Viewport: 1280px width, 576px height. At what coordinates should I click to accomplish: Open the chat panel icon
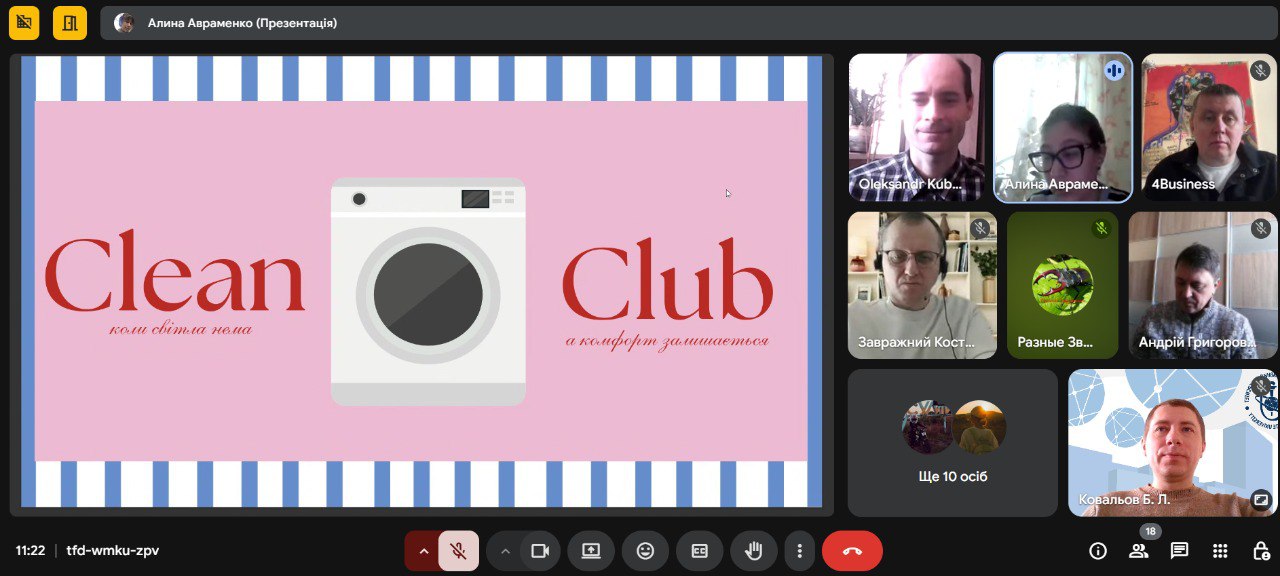[x=1179, y=551]
